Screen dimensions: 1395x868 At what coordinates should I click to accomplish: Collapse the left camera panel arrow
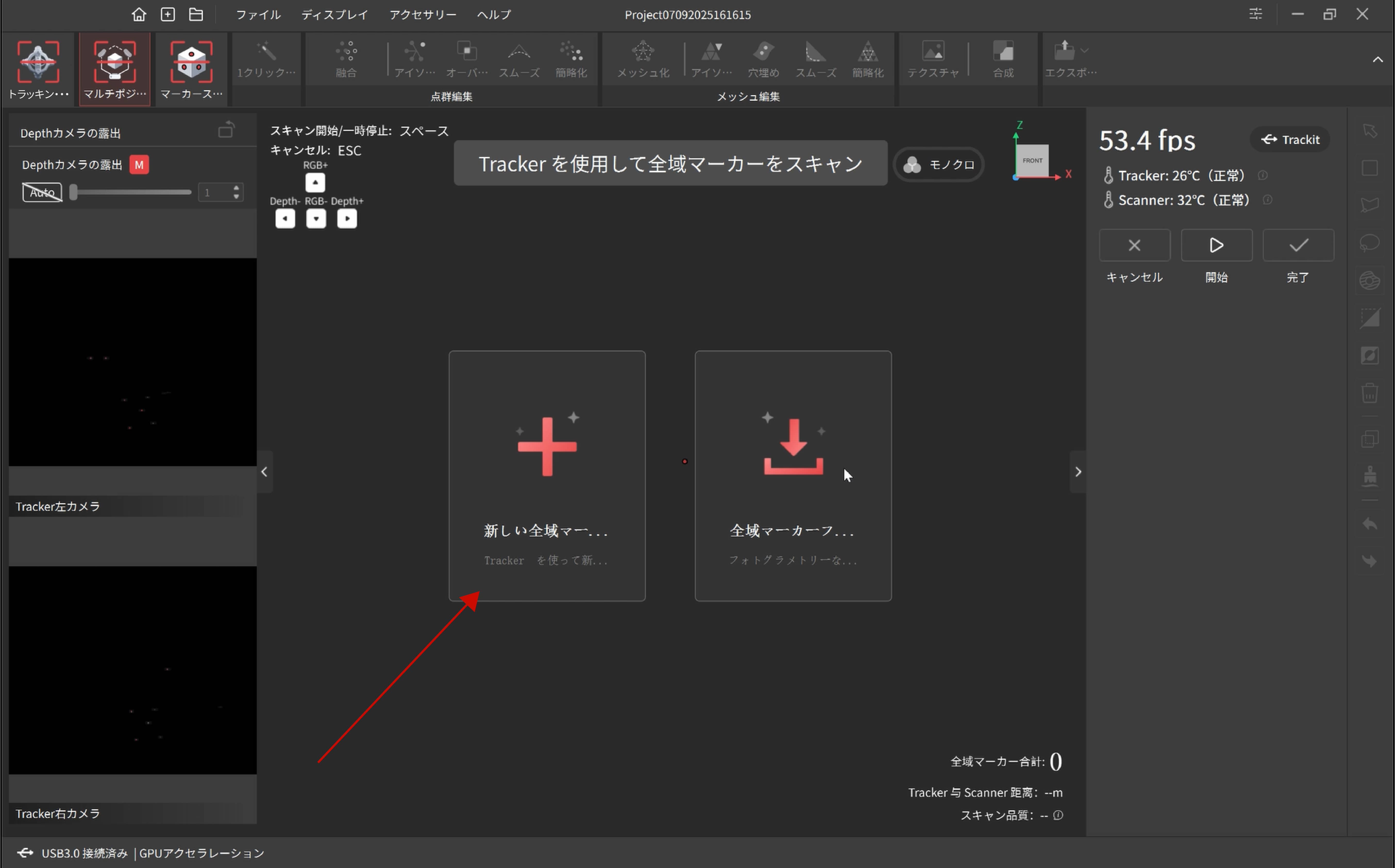click(264, 472)
